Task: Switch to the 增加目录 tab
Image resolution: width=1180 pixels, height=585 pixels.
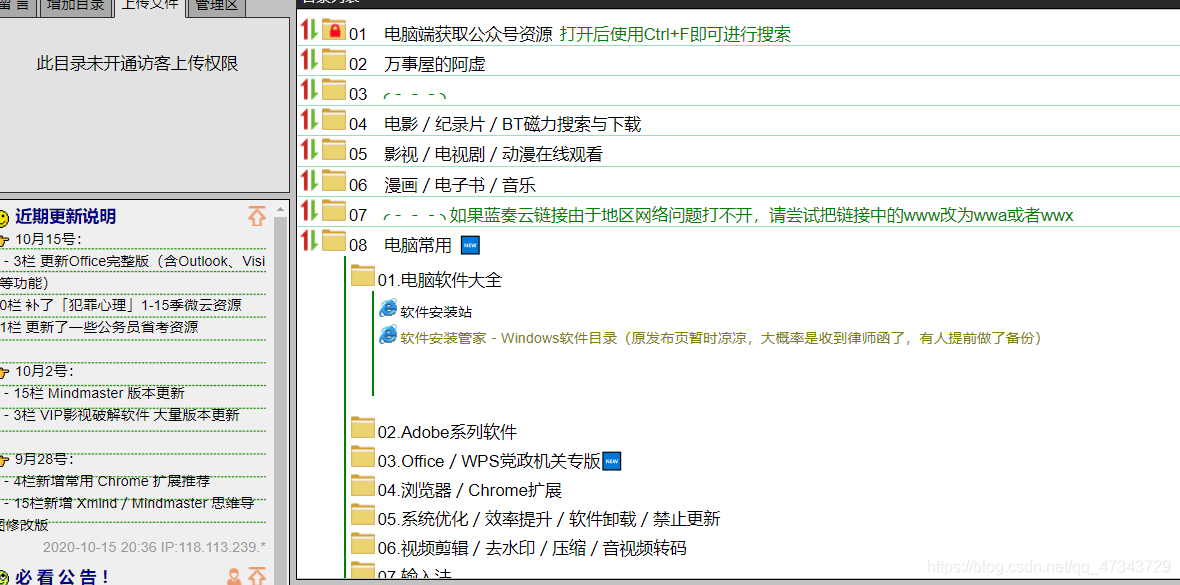Action: (x=75, y=7)
